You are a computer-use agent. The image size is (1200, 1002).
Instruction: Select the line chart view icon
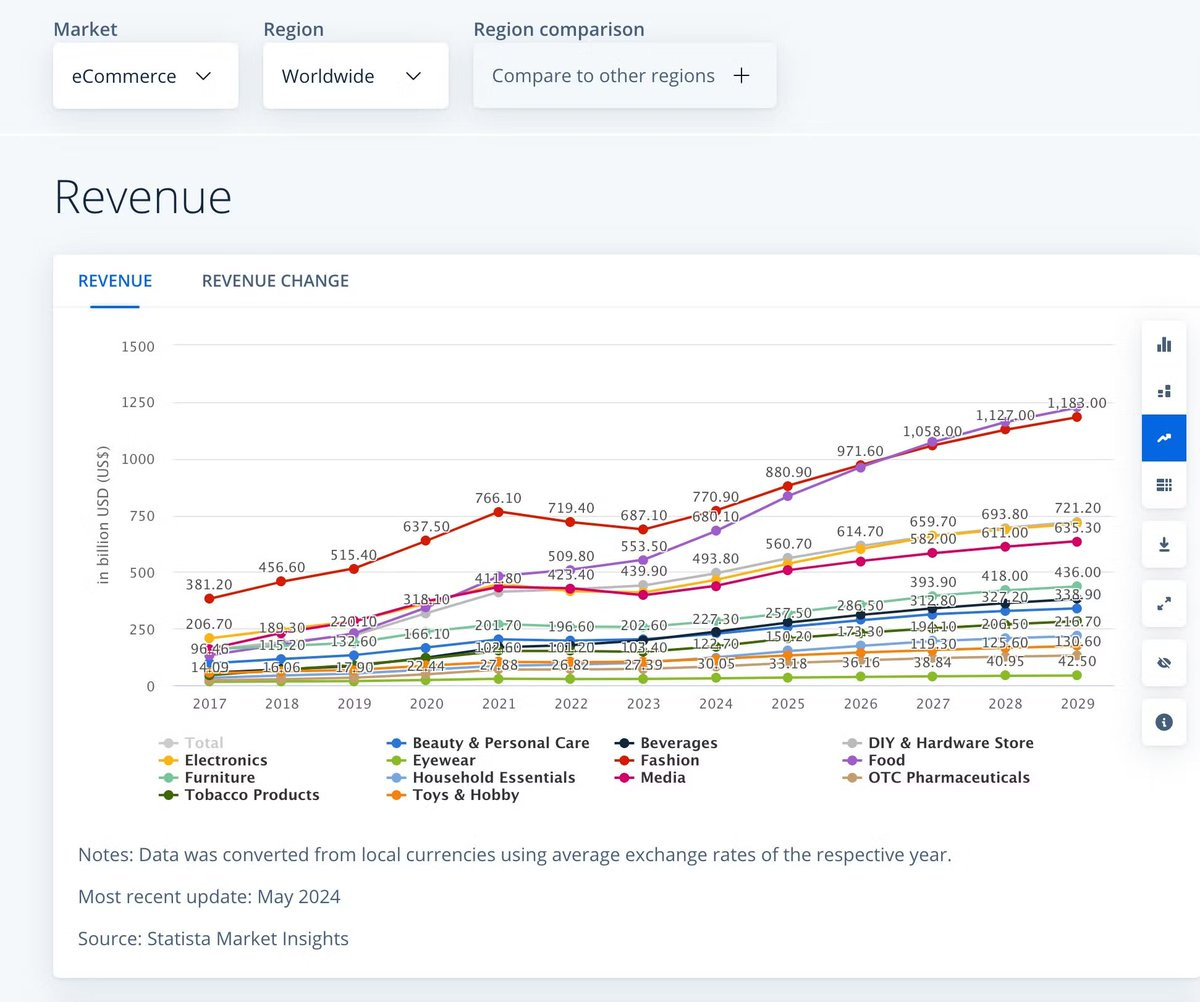1163,438
